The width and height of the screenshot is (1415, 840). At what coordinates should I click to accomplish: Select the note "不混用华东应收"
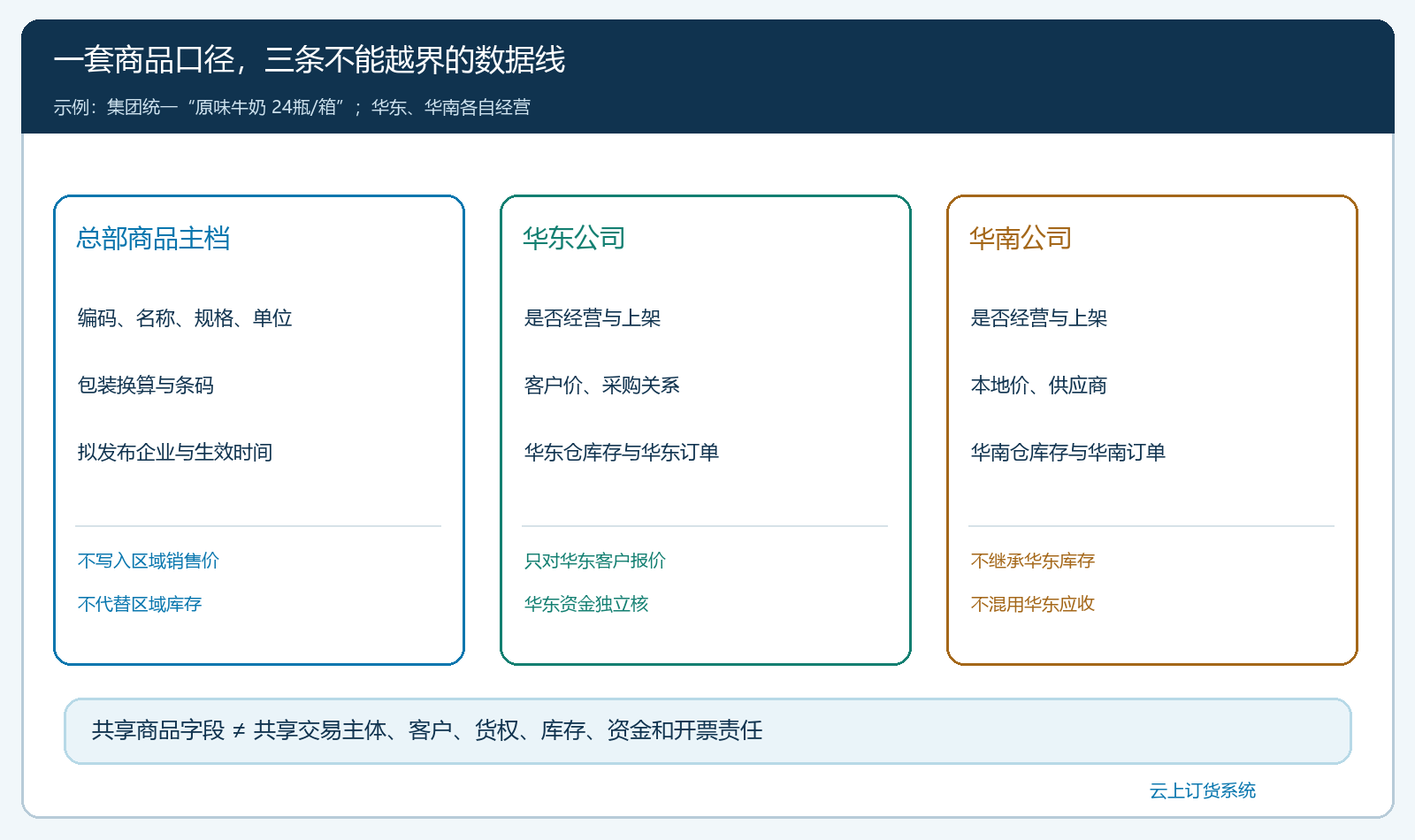(x=1033, y=604)
